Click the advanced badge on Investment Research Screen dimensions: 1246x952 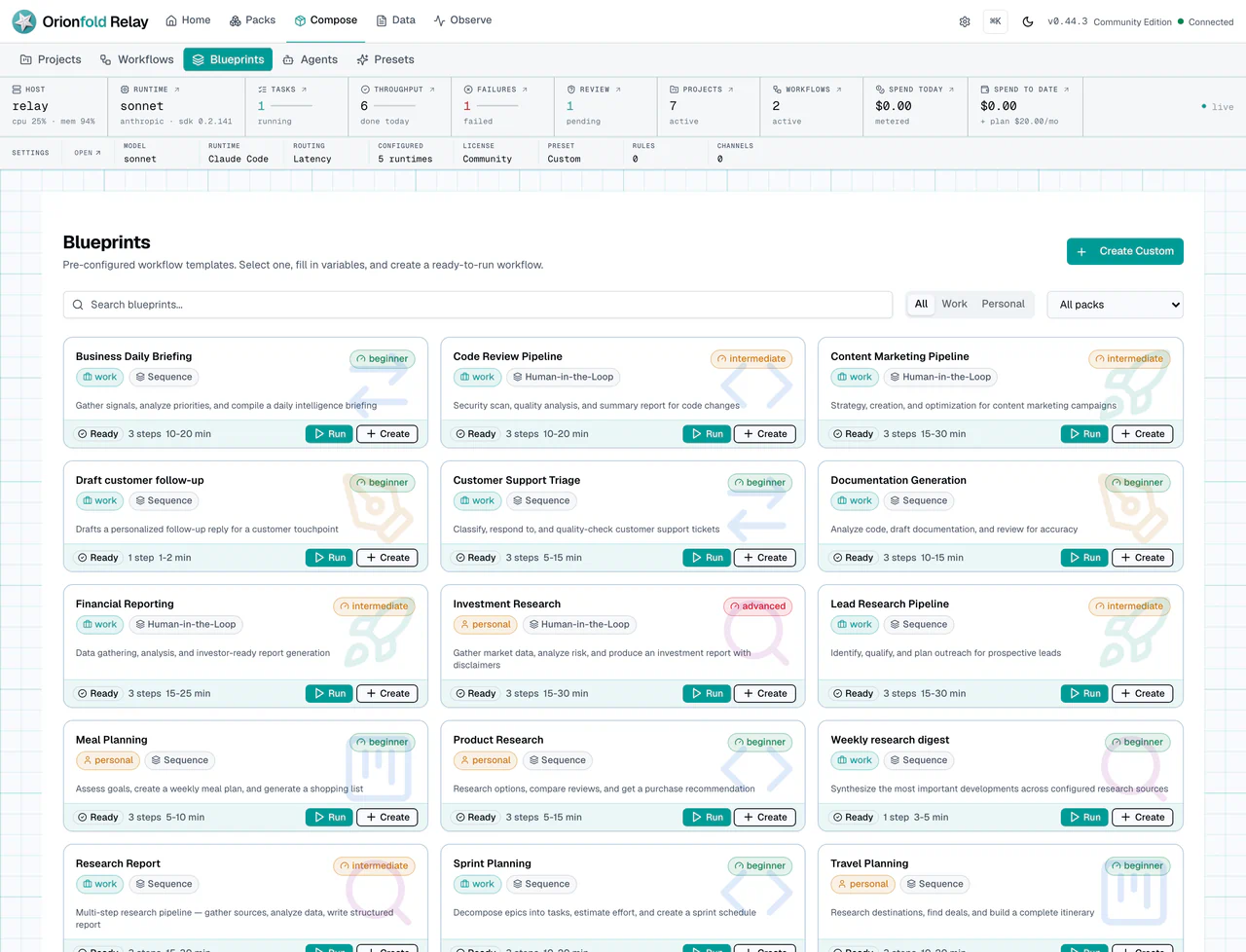[757, 606]
